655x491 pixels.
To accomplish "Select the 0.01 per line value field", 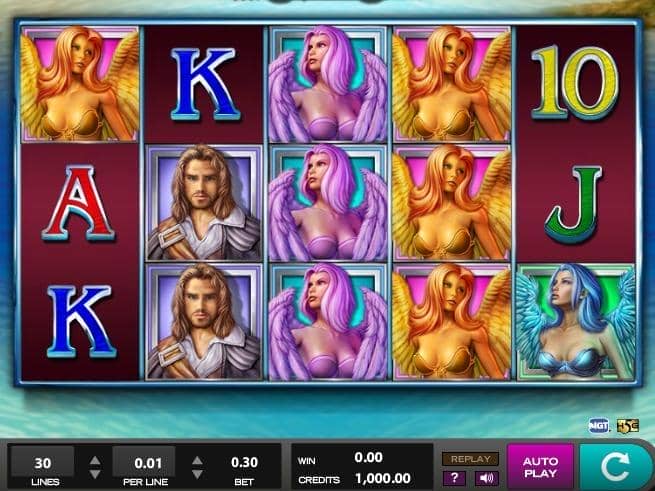I will (x=144, y=462).
